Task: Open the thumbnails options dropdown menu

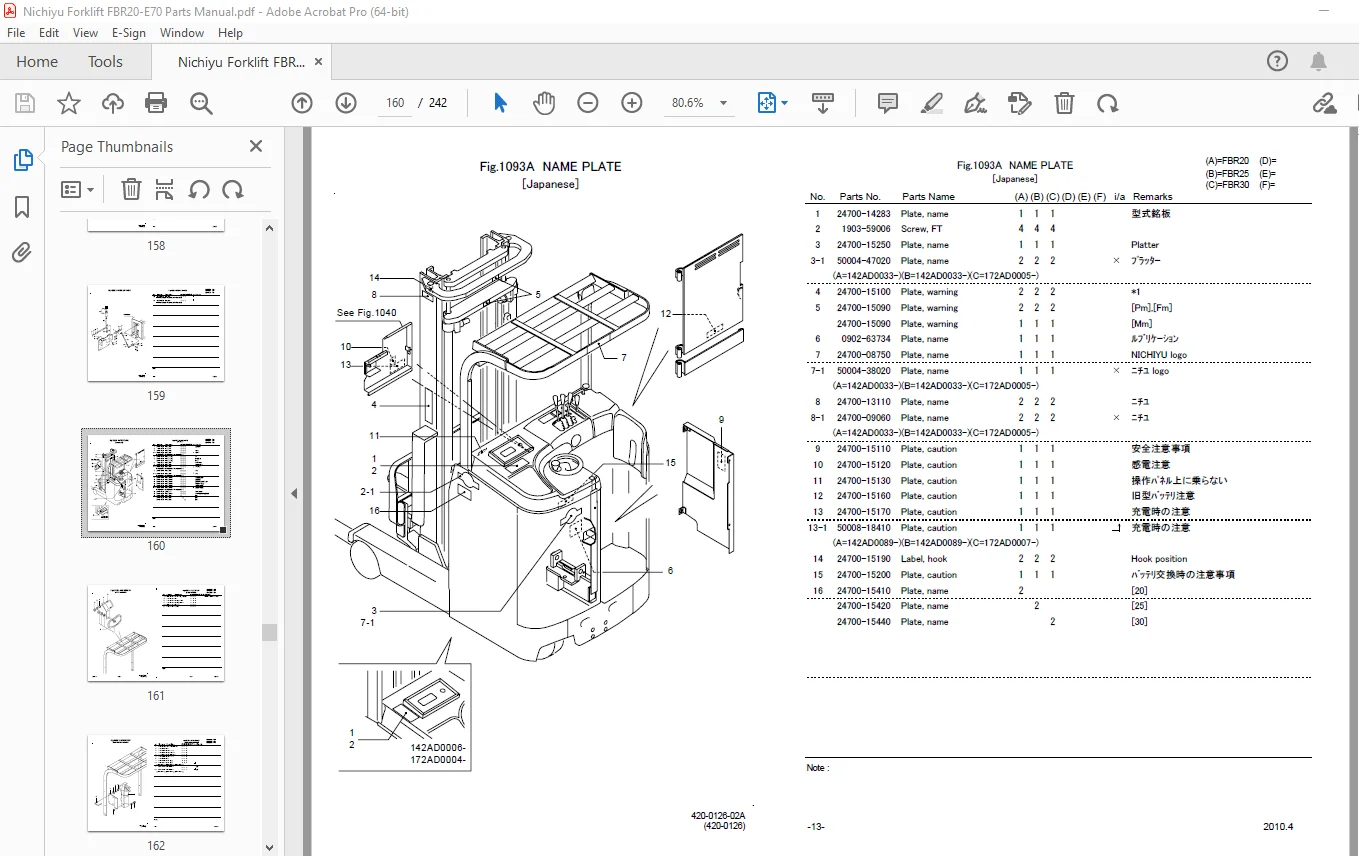Action: [78, 189]
